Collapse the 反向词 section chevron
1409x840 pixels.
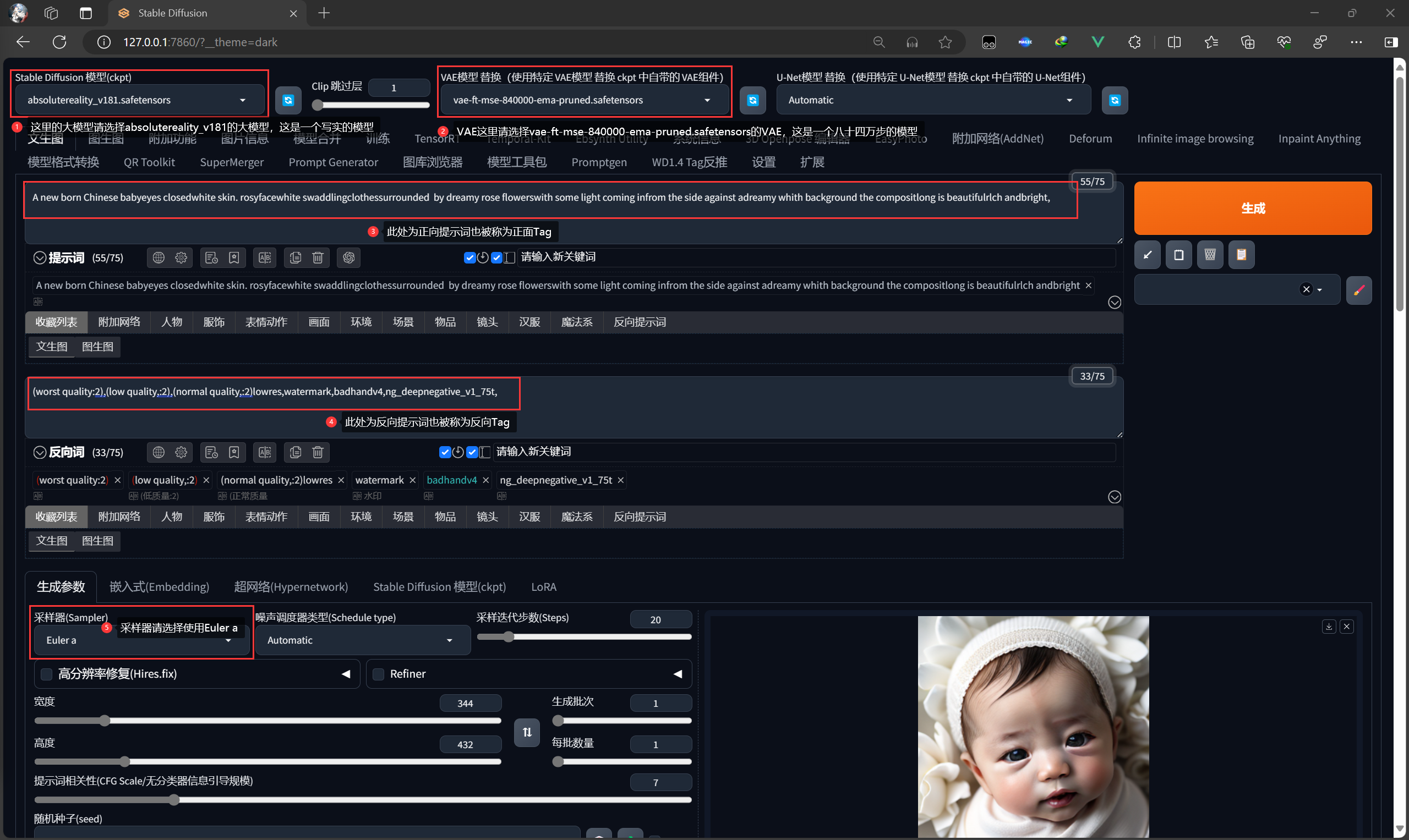40,452
